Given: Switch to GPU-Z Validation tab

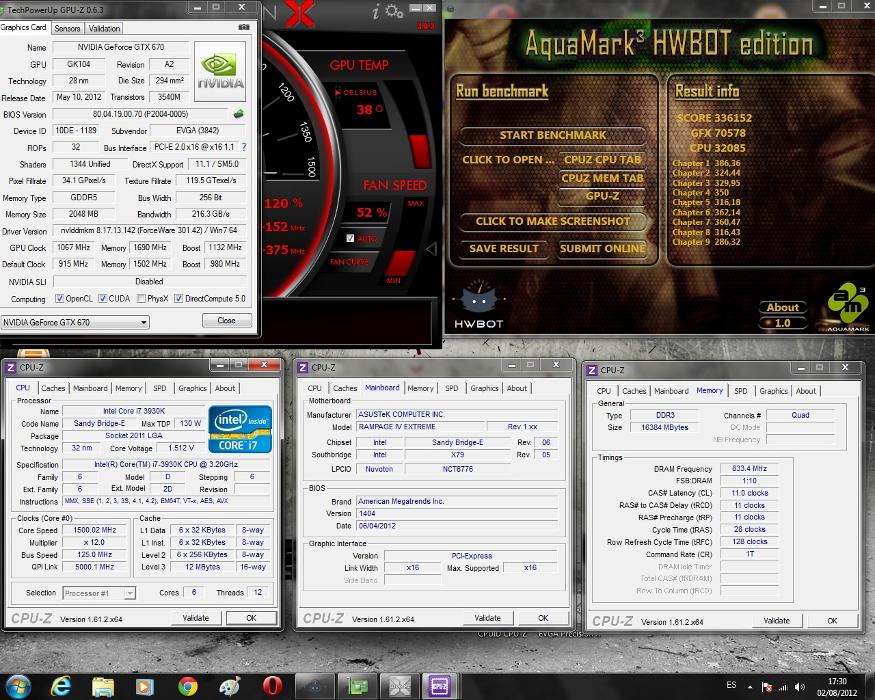Looking at the screenshot, I should pos(104,28).
